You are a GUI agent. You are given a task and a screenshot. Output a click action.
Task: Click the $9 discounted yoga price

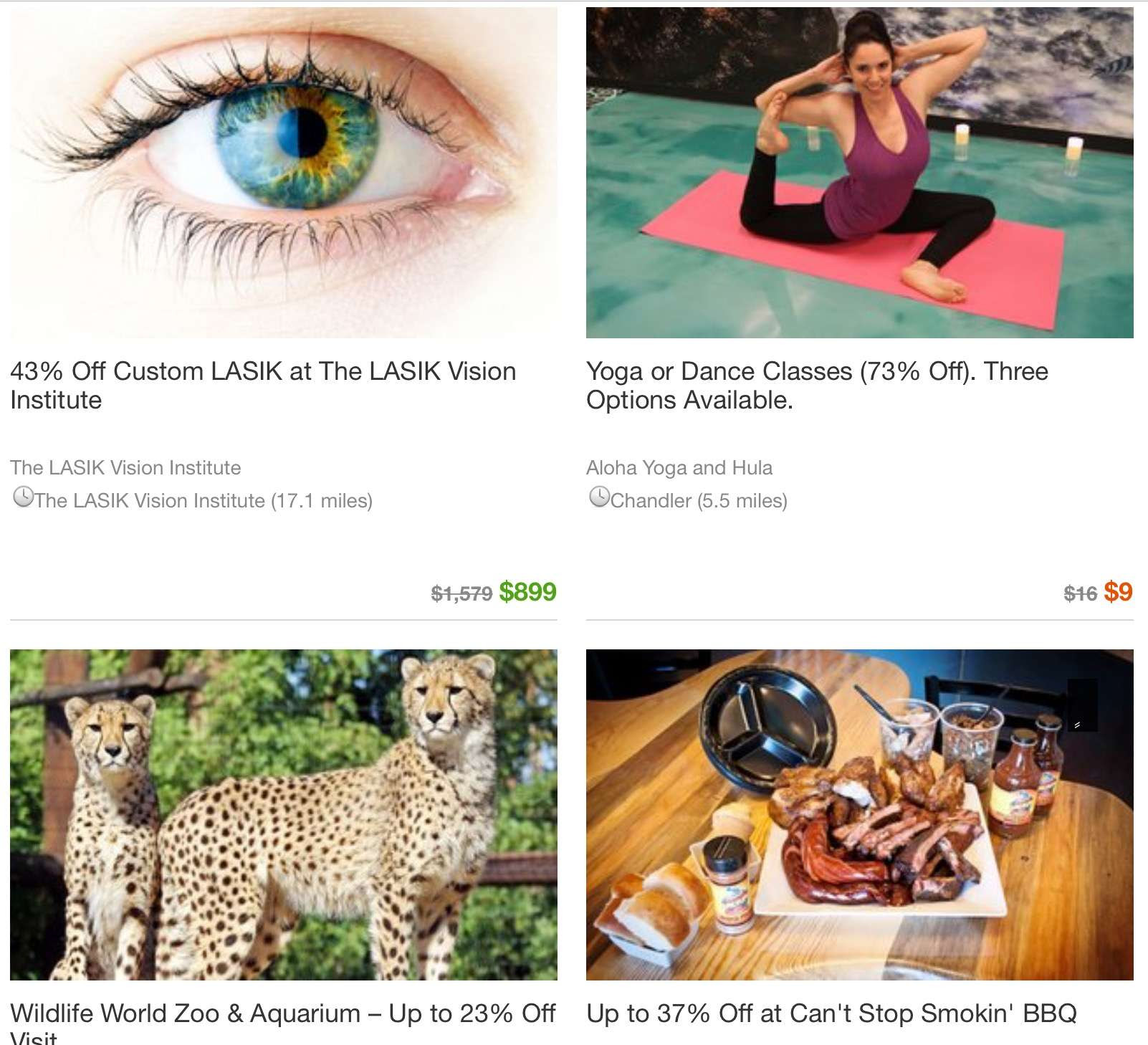[1118, 592]
